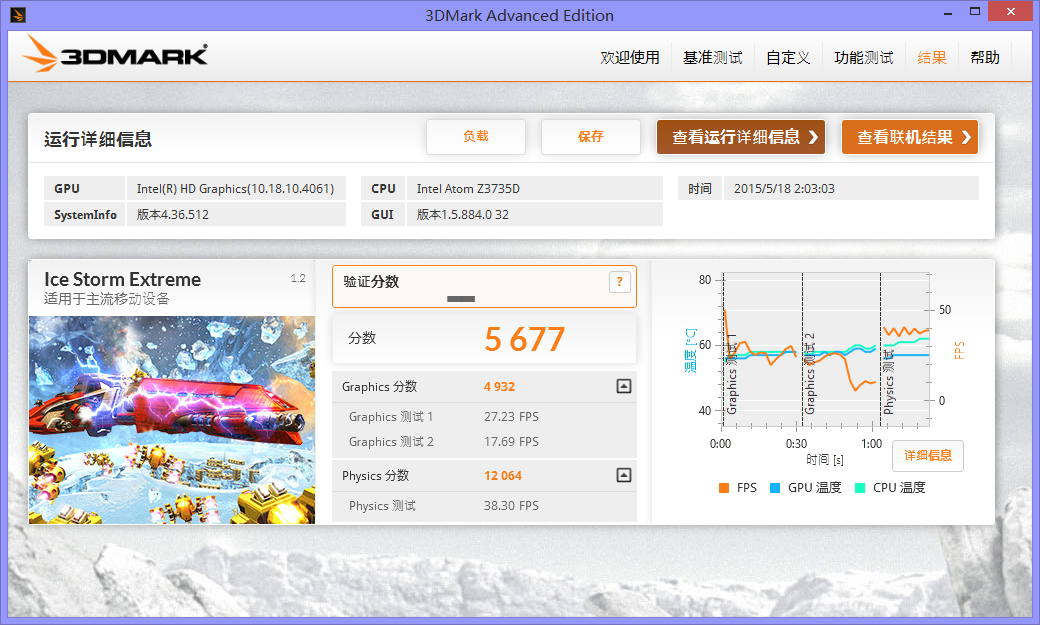The height and width of the screenshot is (625, 1040).
Task: Click the Graphics score value 4 932
Action: pos(499,387)
